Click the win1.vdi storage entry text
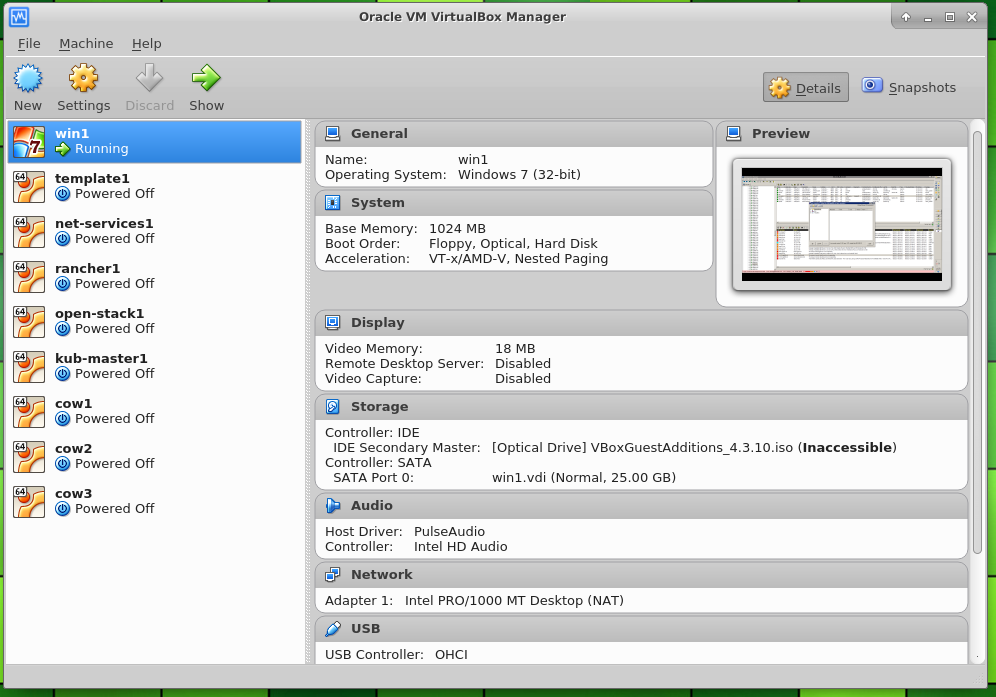 tap(584, 478)
